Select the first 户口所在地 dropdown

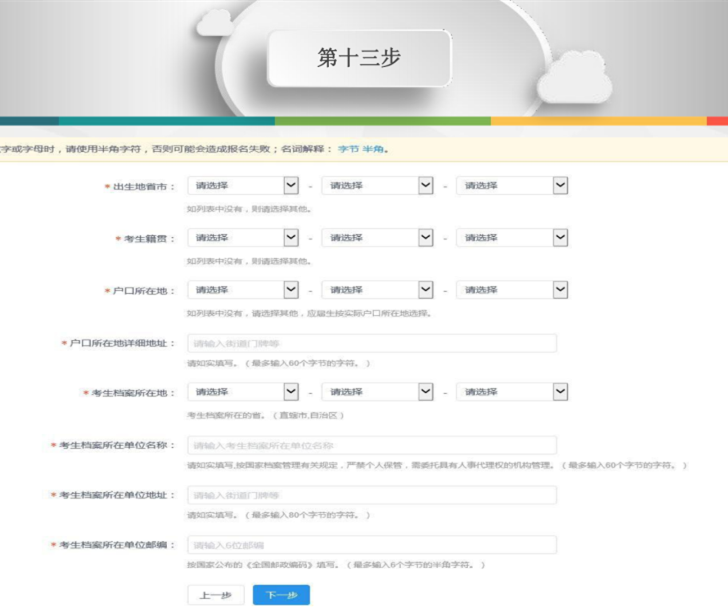(x=243, y=290)
